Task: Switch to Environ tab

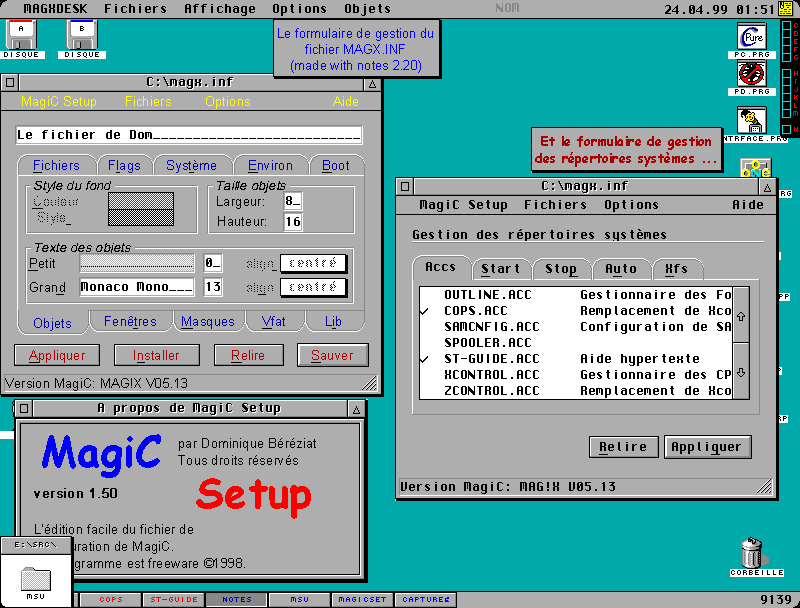Action: (x=270, y=165)
